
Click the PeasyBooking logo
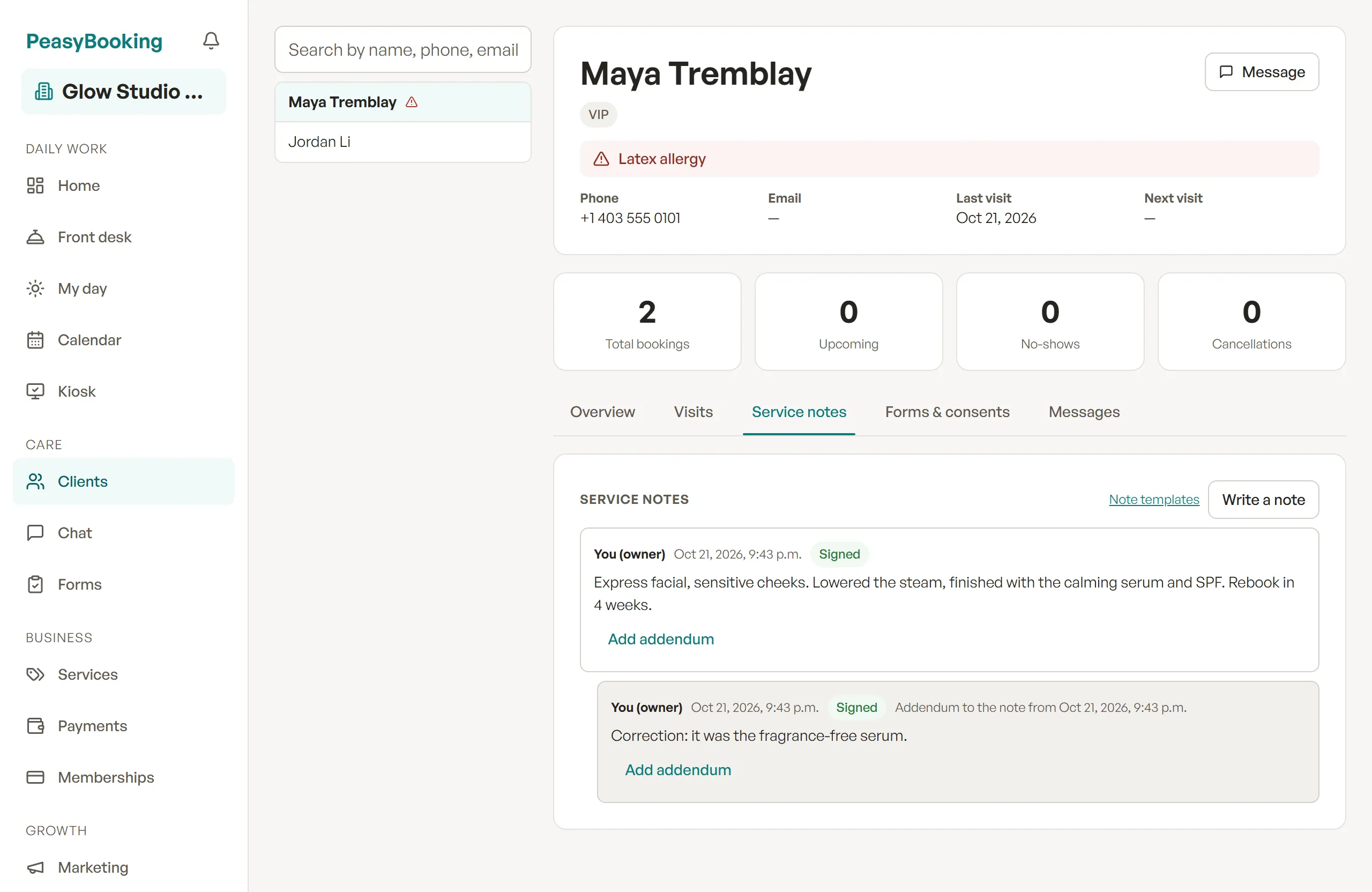pos(94,41)
